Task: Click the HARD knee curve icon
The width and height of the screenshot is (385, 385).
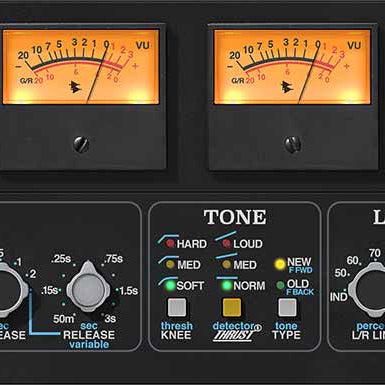Action: [x=167, y=238]
